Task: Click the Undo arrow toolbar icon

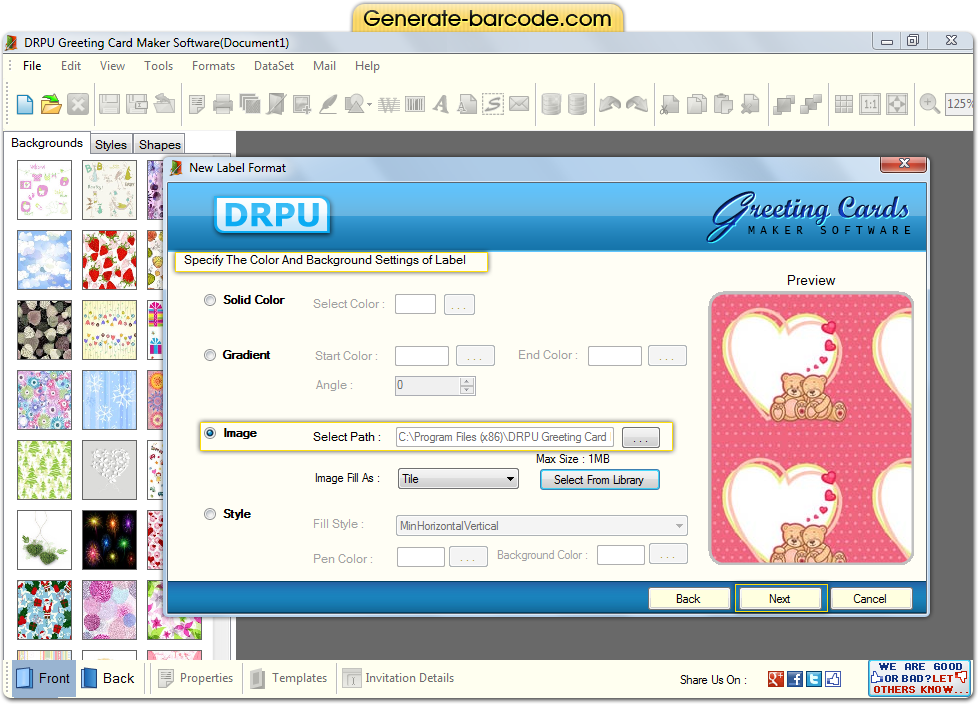Action: [609, 104]
